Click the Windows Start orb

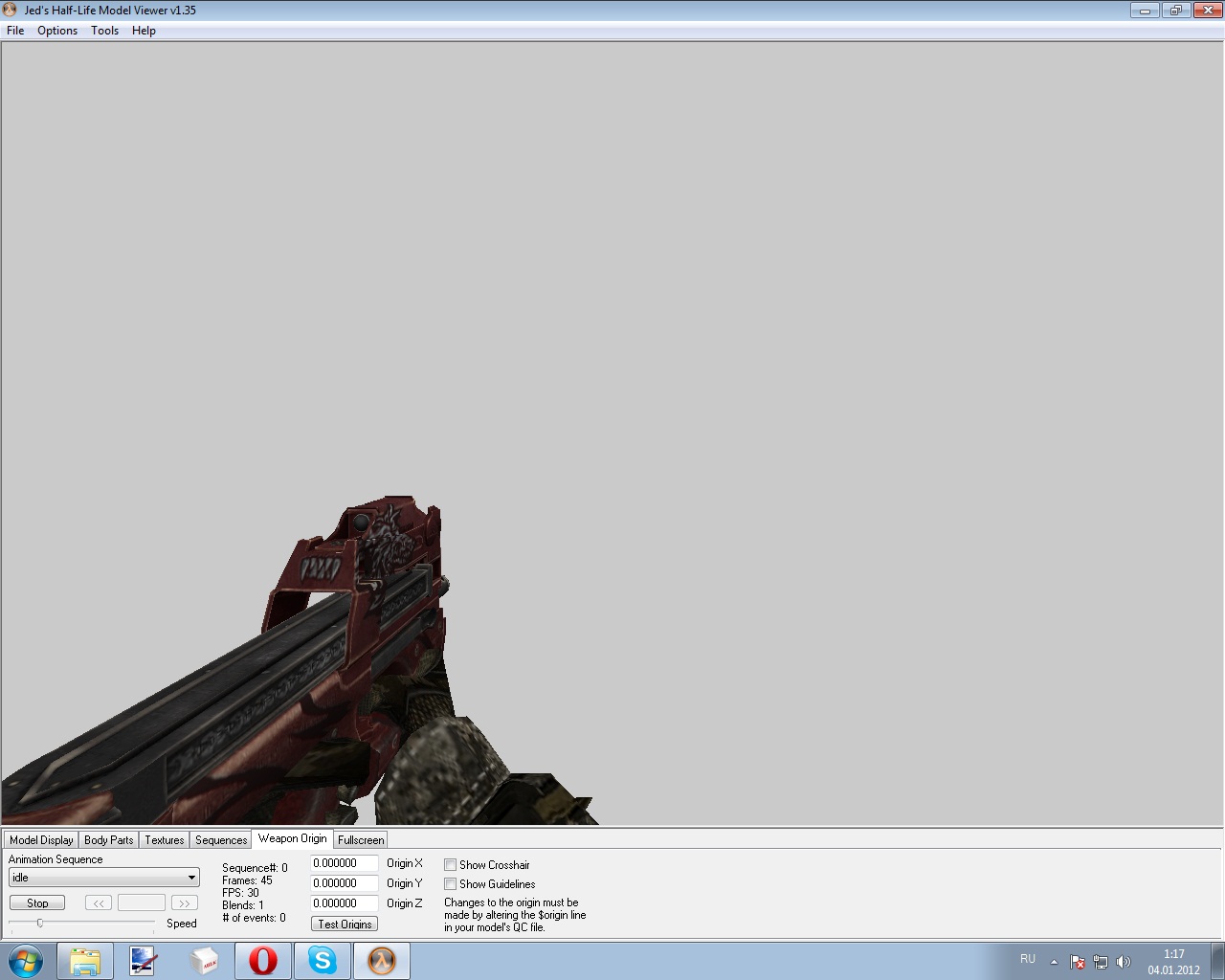26,961
